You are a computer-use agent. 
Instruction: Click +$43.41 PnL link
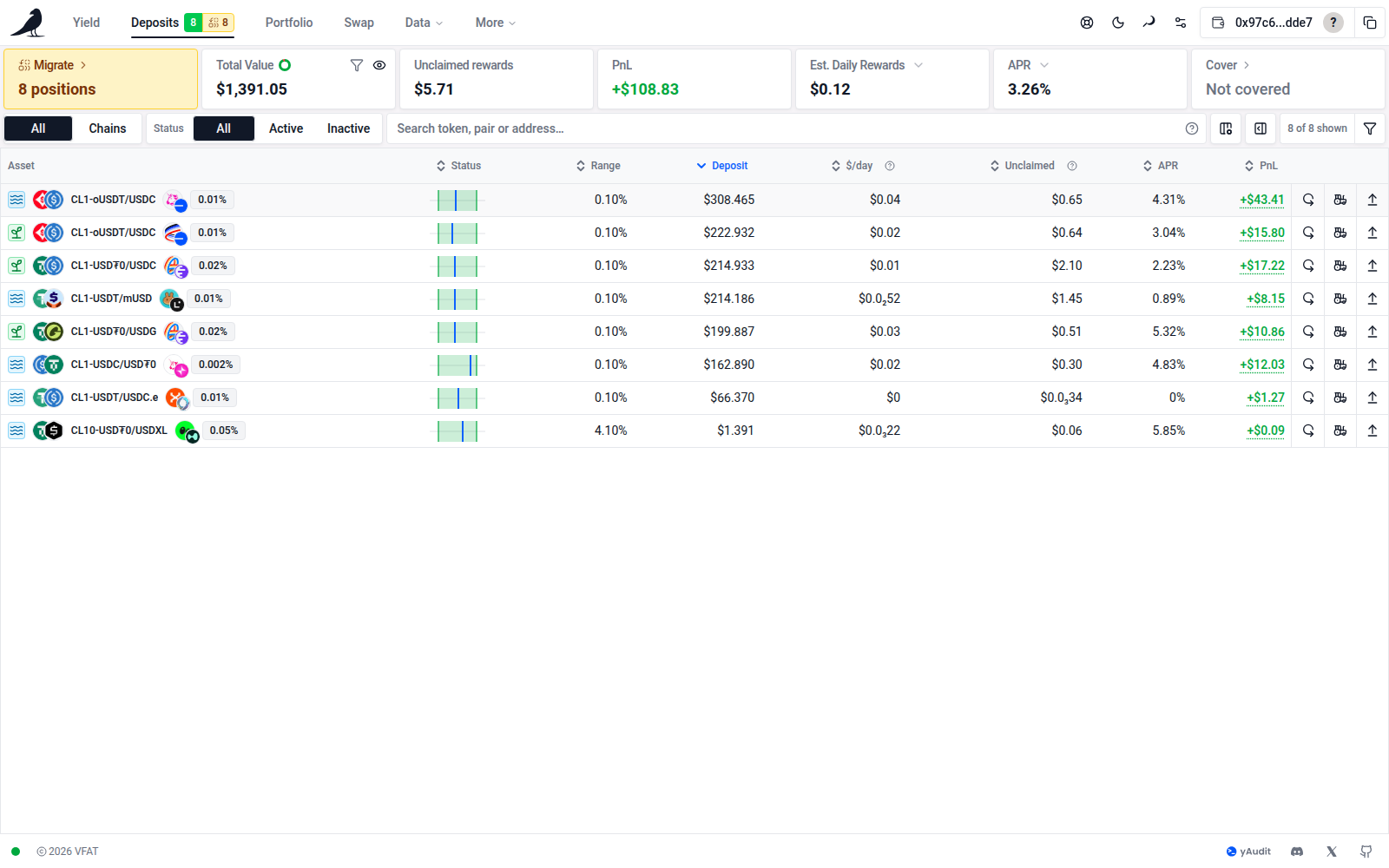coord(1261,200)
